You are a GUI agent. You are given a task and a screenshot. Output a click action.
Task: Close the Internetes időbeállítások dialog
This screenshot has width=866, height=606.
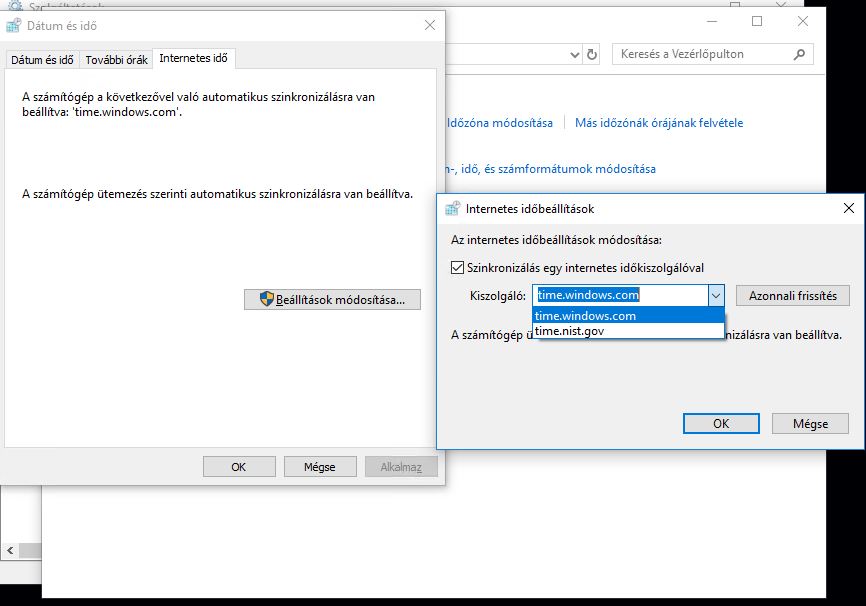pyautogui.click(x=849, y=208)
